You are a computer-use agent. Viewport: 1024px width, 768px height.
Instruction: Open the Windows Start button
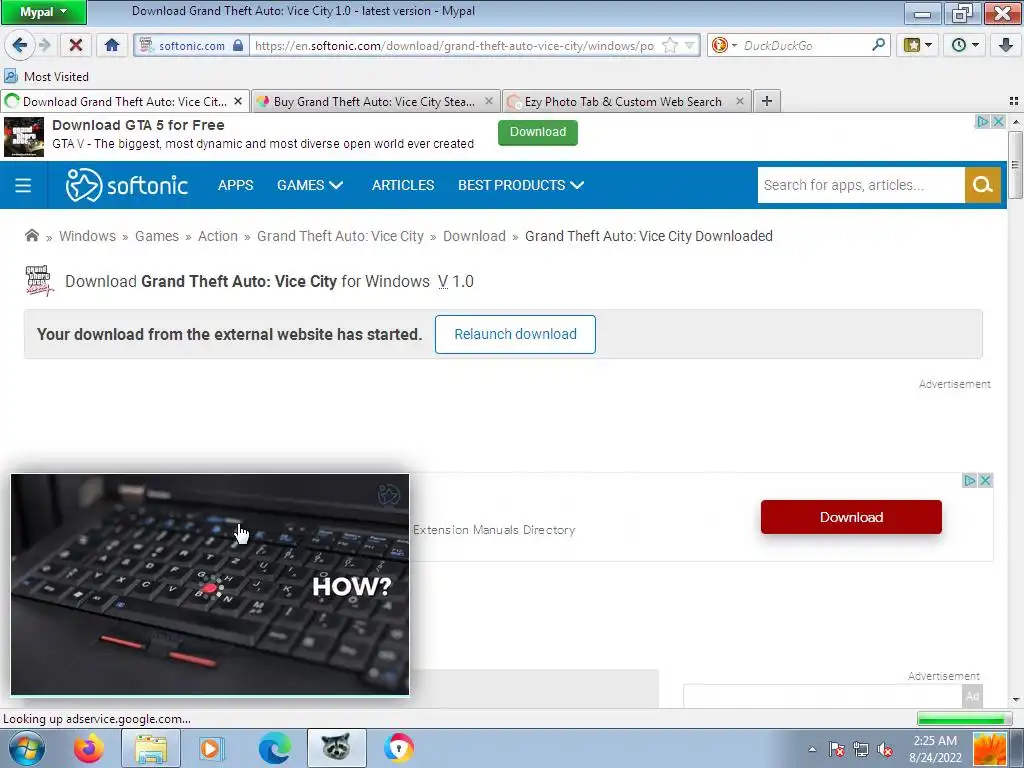(27, 748)
